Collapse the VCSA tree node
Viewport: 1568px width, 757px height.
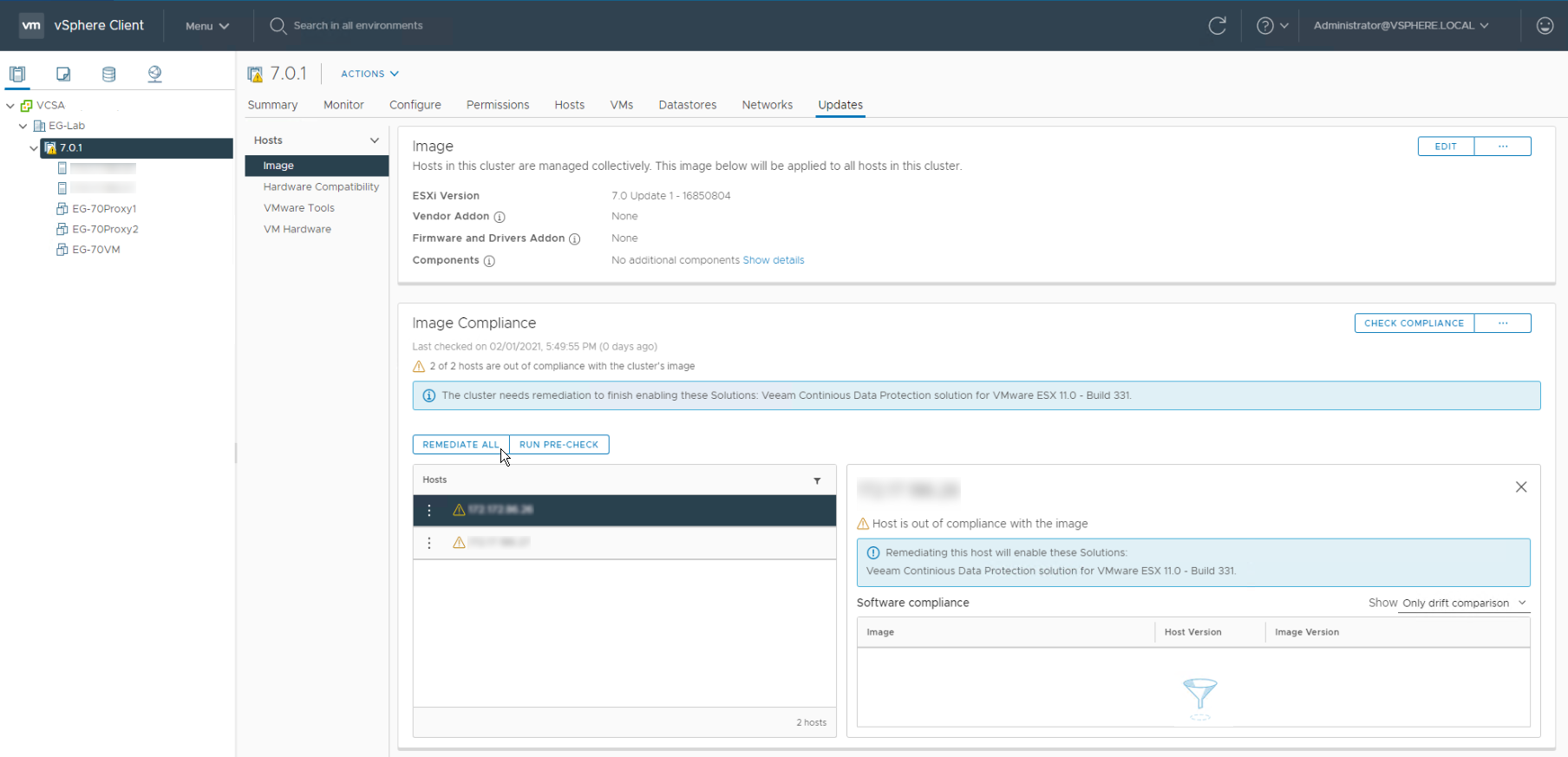pyautogui.click(x=10, y=106)
